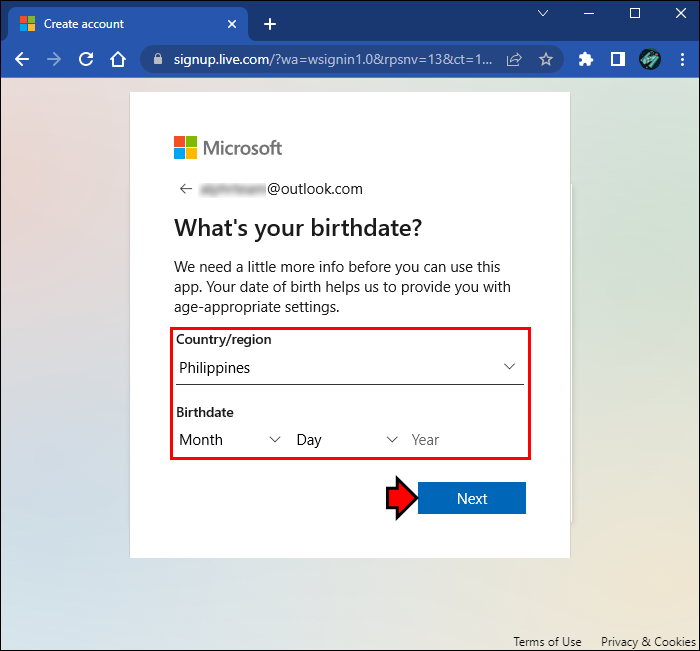Open the Country/region dropdown showing Philippines

350,367
